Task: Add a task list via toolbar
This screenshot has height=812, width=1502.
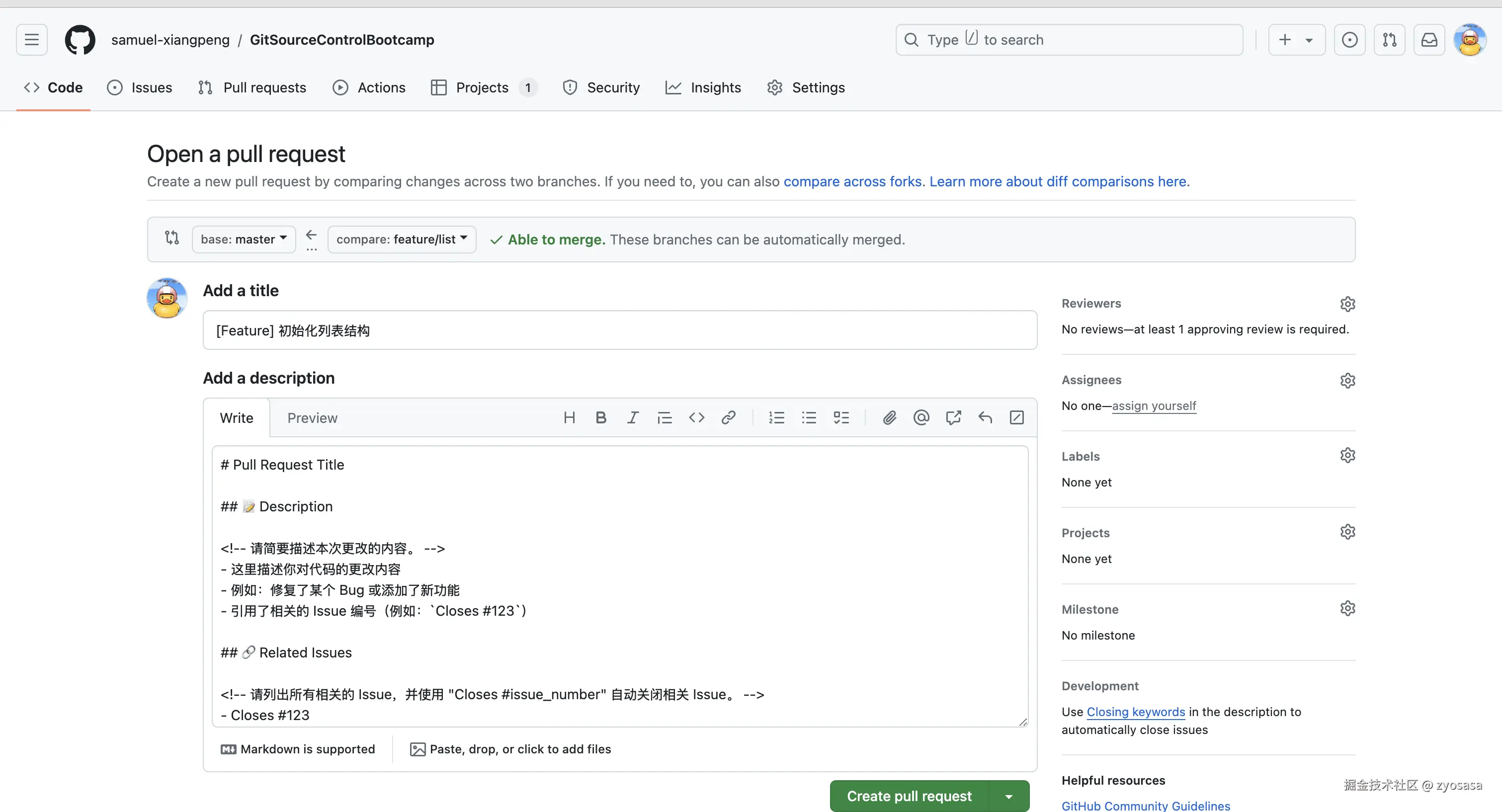Action: click(841, 417)
